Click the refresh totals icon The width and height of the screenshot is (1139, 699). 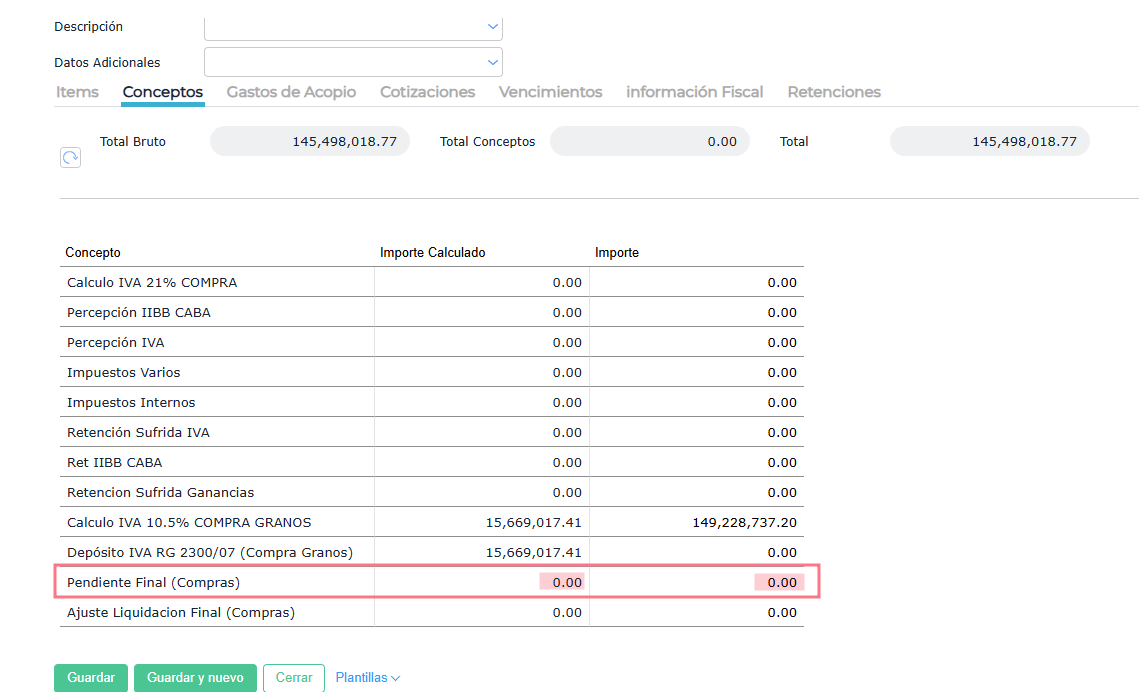(70, 157)
